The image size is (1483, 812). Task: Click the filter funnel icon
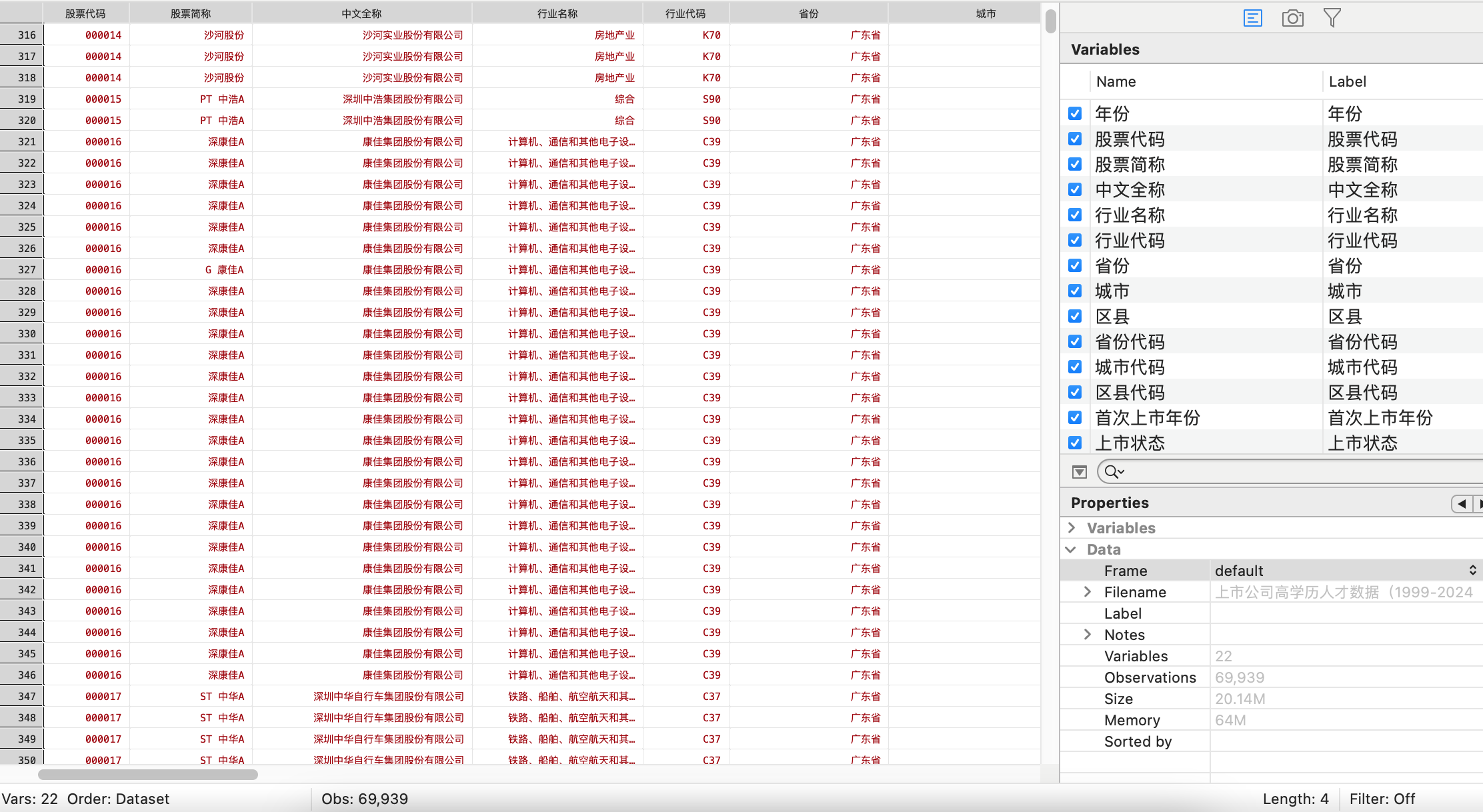click(x=1332, y=18)
